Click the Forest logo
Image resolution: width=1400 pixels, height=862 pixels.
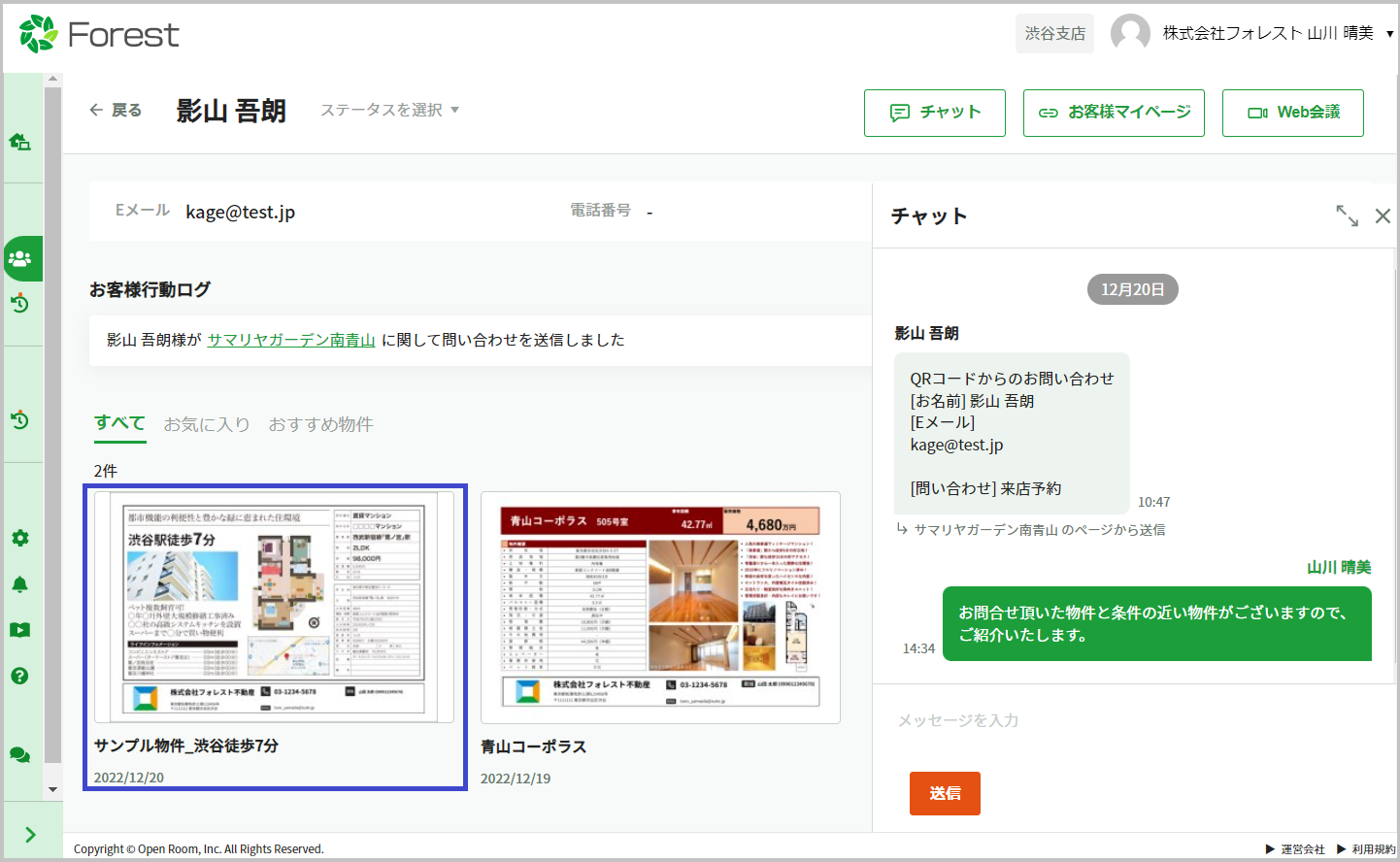(99, 34)
